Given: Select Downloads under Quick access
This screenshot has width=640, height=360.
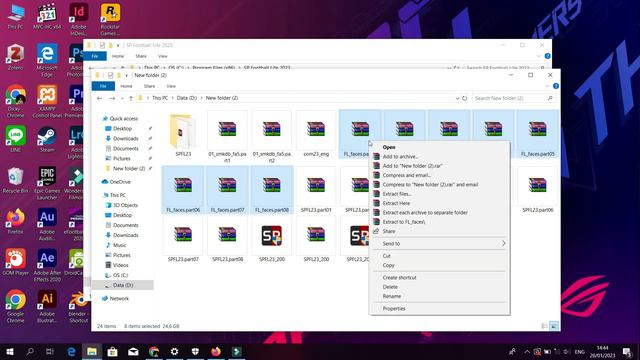Looking at the screenshot, I should coord(125,138).
